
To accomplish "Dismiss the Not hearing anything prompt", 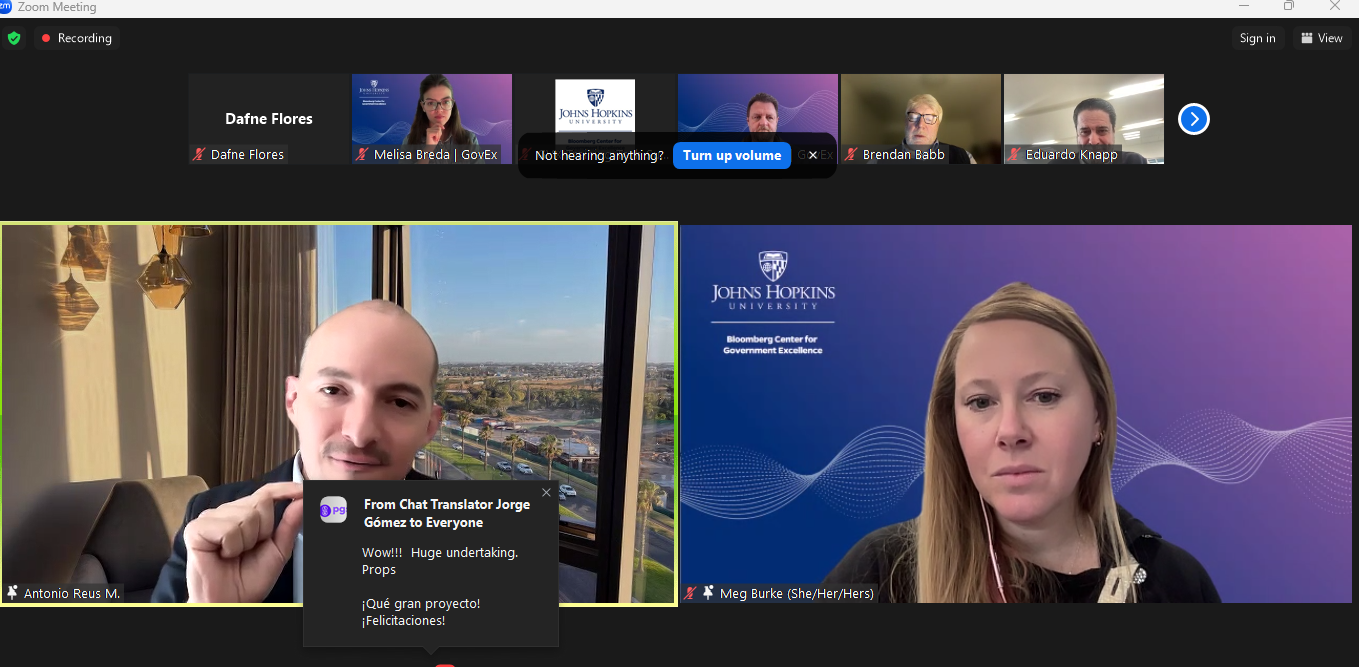I will click(x=813, y=155).
